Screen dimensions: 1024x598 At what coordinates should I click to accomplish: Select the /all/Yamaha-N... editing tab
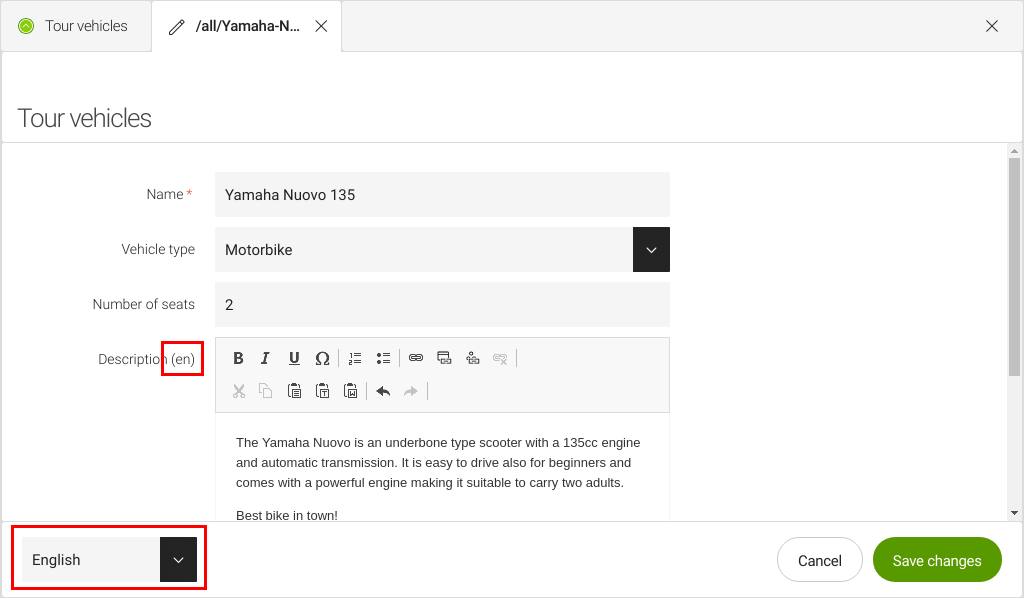pyautogui.click(x=246, y=26)
